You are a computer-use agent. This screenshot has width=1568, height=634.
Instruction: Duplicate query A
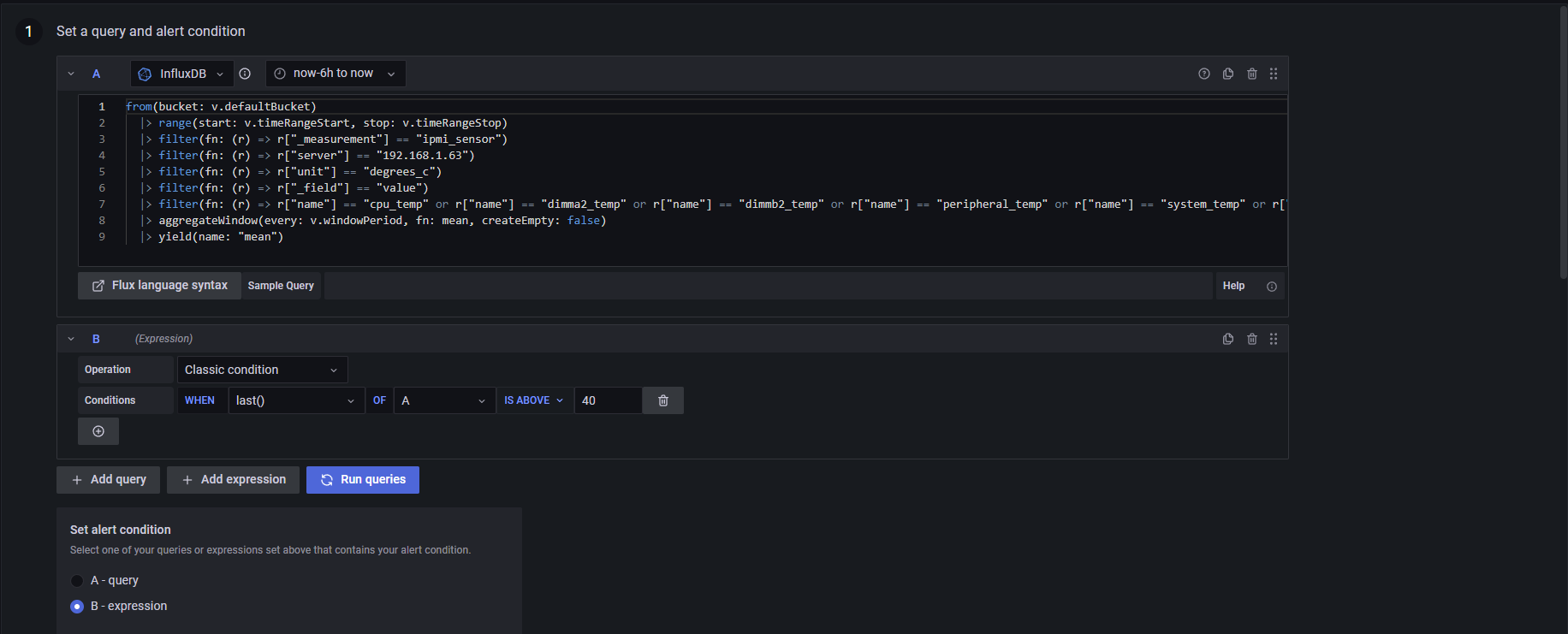[1228, 74]
